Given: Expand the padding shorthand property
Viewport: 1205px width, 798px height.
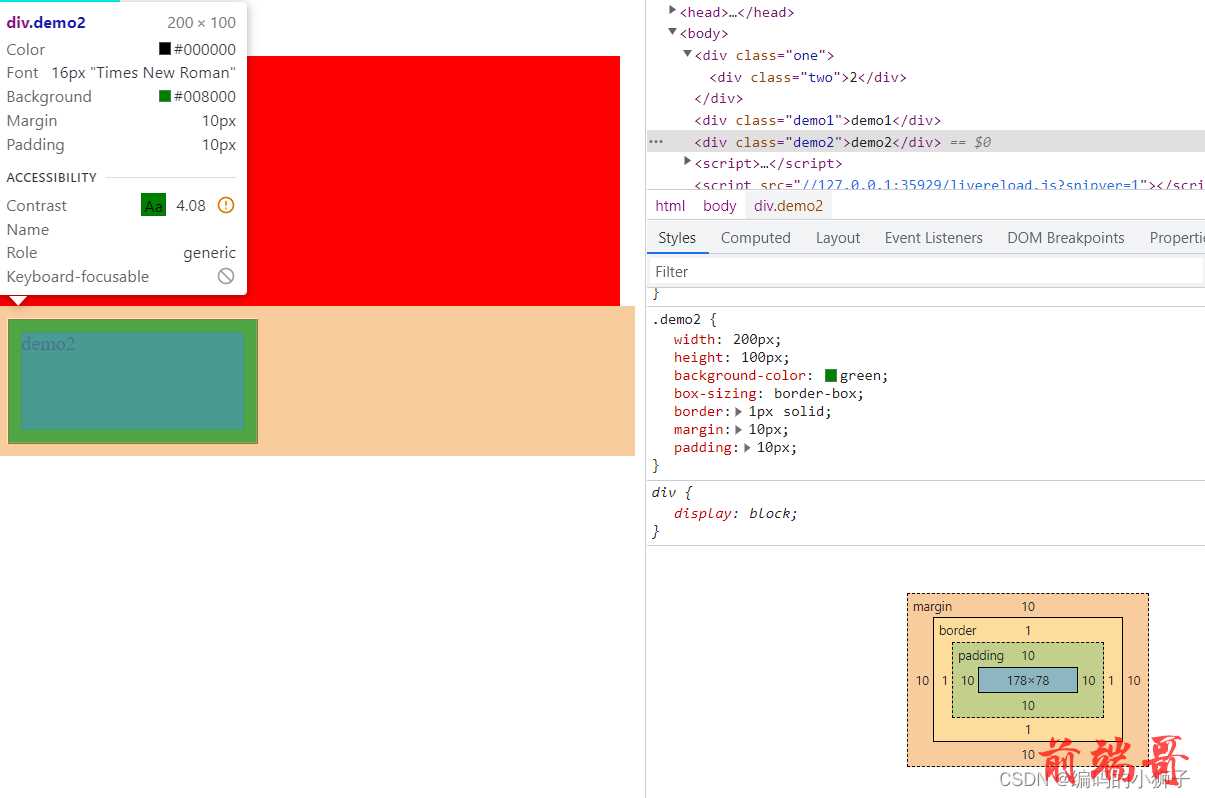Looking at the screenshot, I should coord(747,447).
